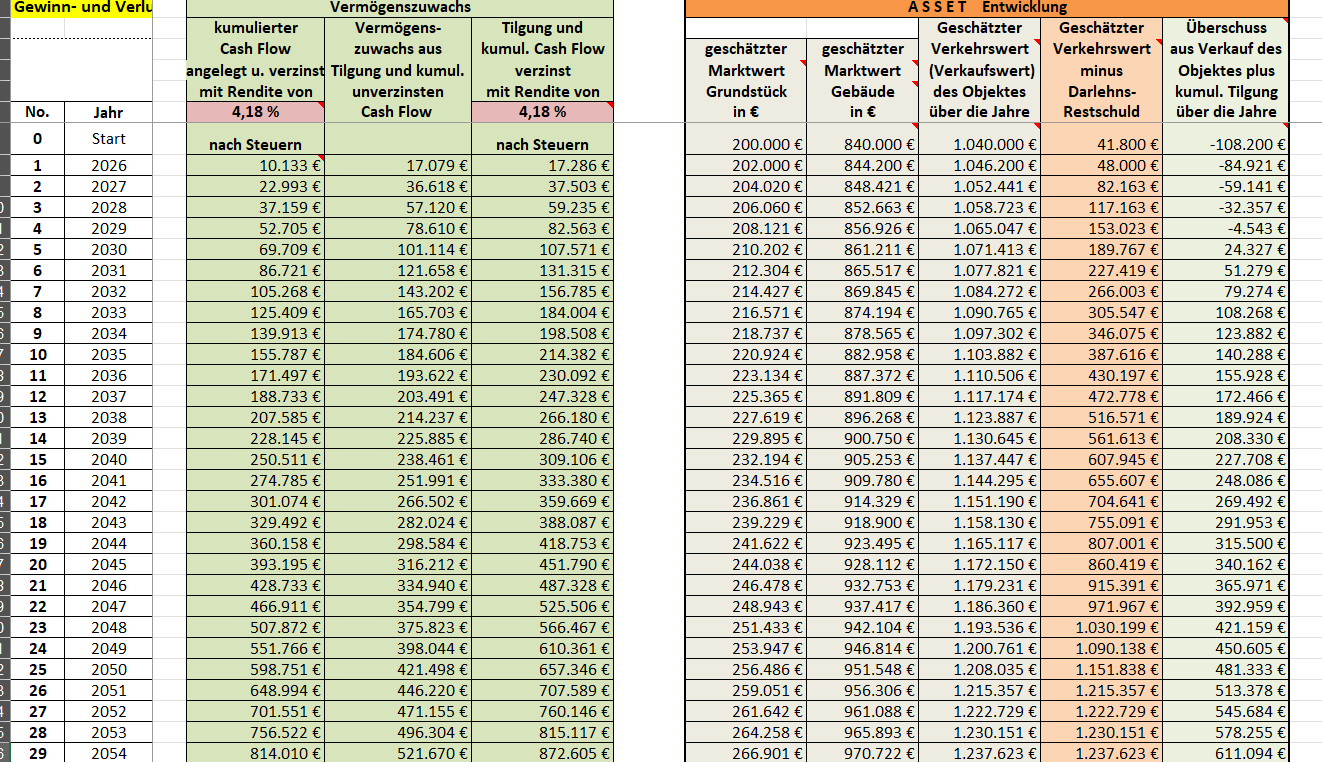
Task: Select 4,18 % rate under Tilgung und kumul. Cash Flow
Action: point(542,112)
